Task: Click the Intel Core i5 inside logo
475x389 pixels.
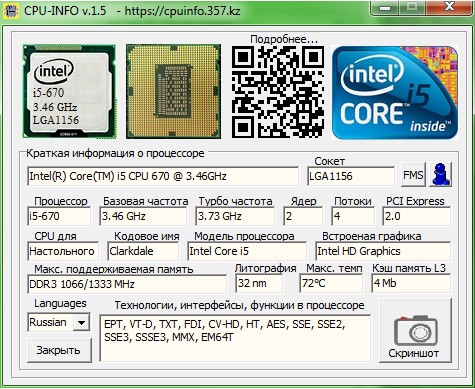Action: (395, 92)
